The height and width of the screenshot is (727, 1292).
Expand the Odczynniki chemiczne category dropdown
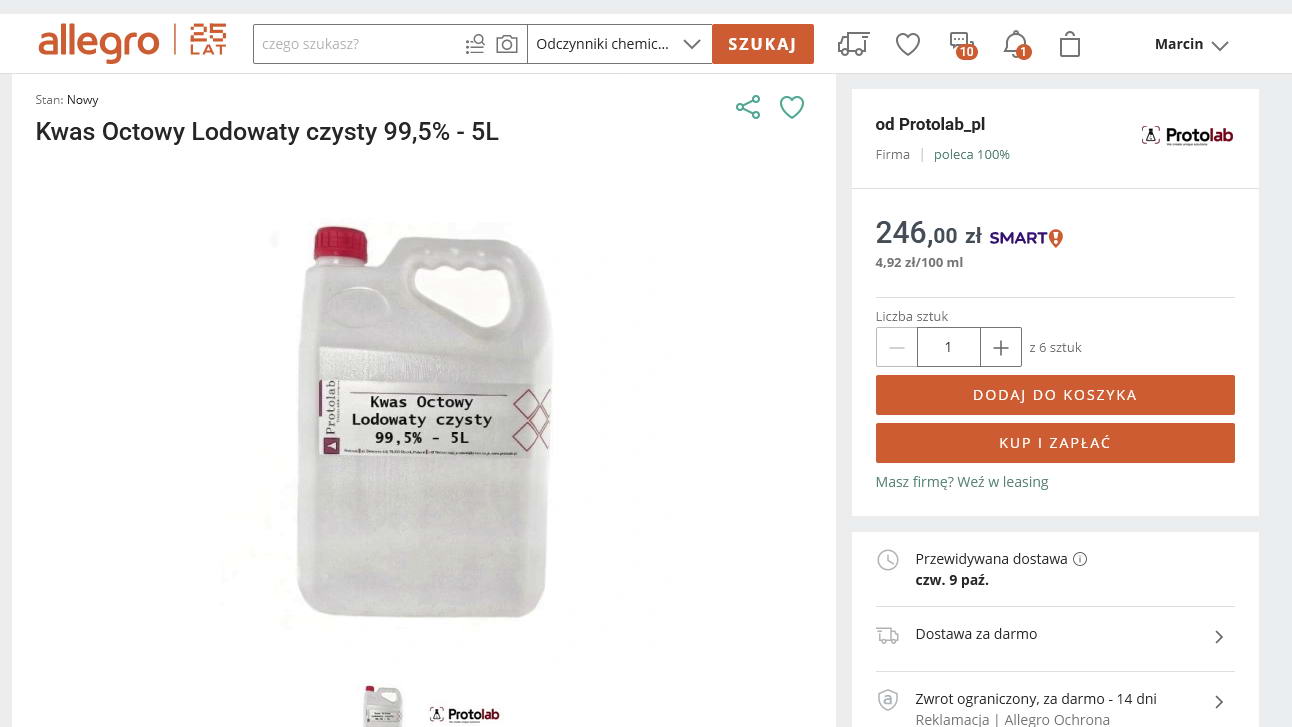[x=619, y=44]
